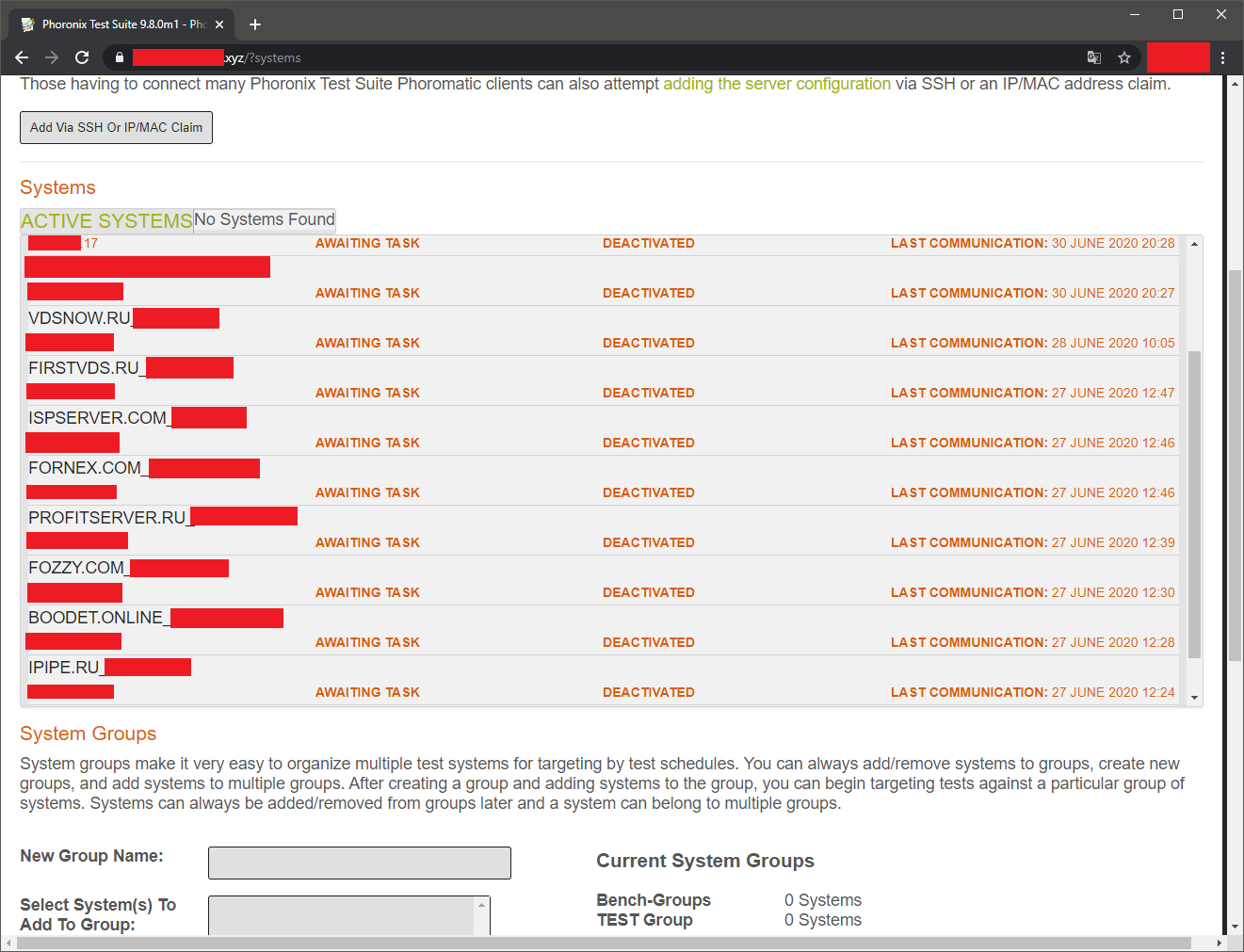Click the system select box up arrow
This screenshot has height=952, width=1244.
click(x=482, y=904)
